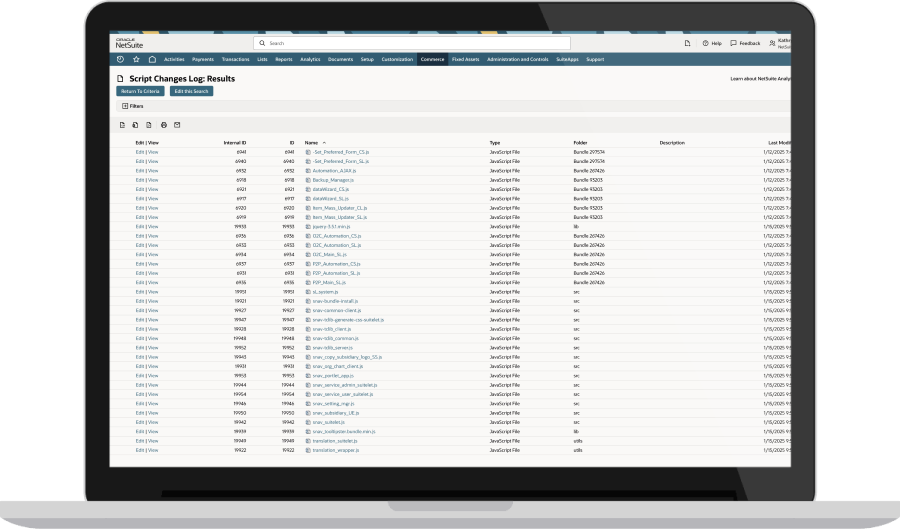Click Edit link for Automation_AJAX.js row

click(139, 171)
